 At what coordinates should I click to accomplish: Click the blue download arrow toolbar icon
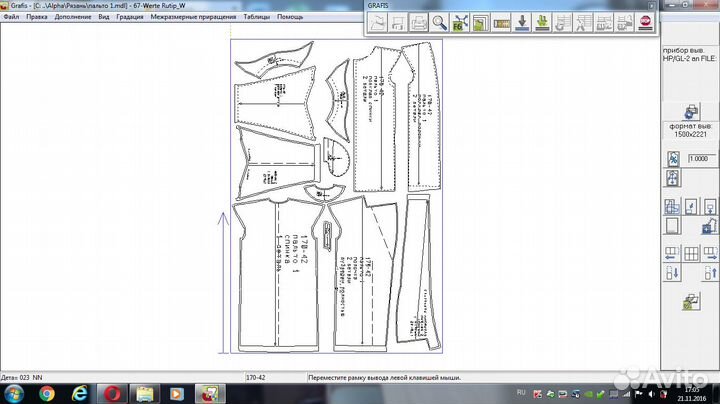click(522, 23)
